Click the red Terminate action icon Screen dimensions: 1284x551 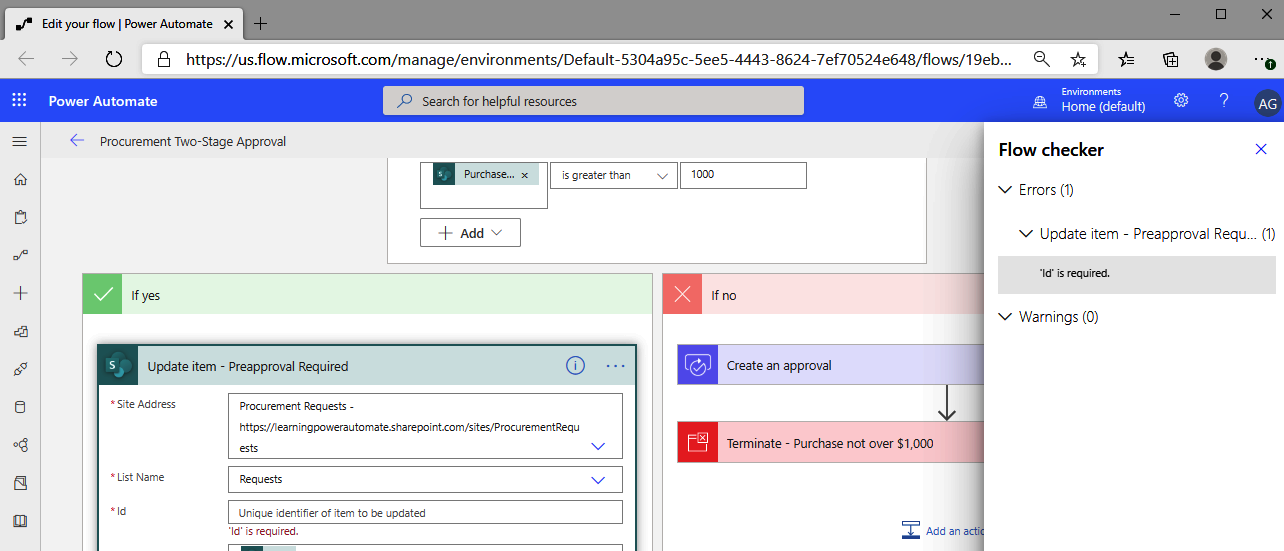point(697,442)
